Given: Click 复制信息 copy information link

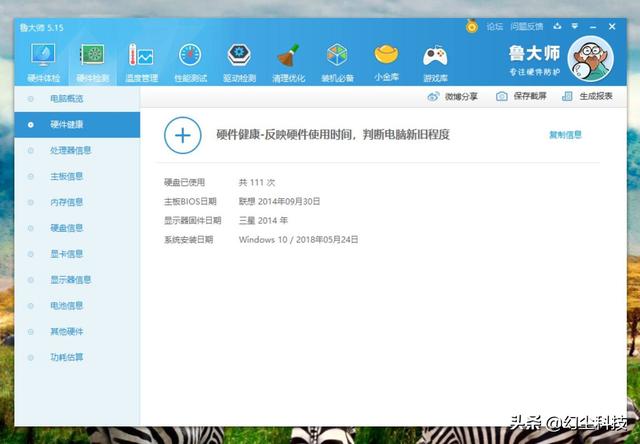Looking at the screenshot, I should (565, 135).
